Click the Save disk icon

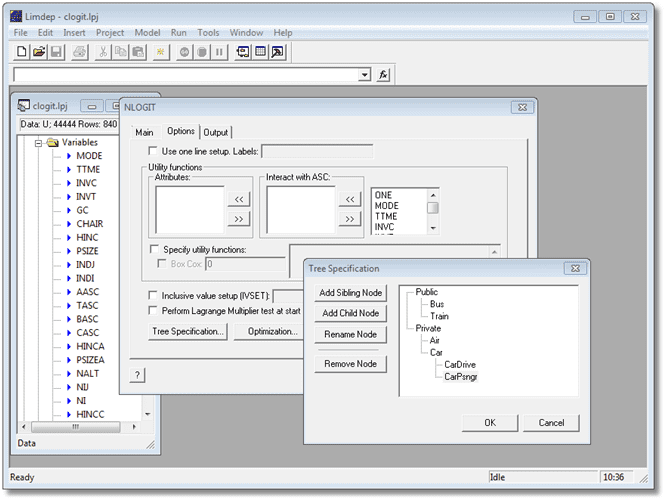coord(56,52)
